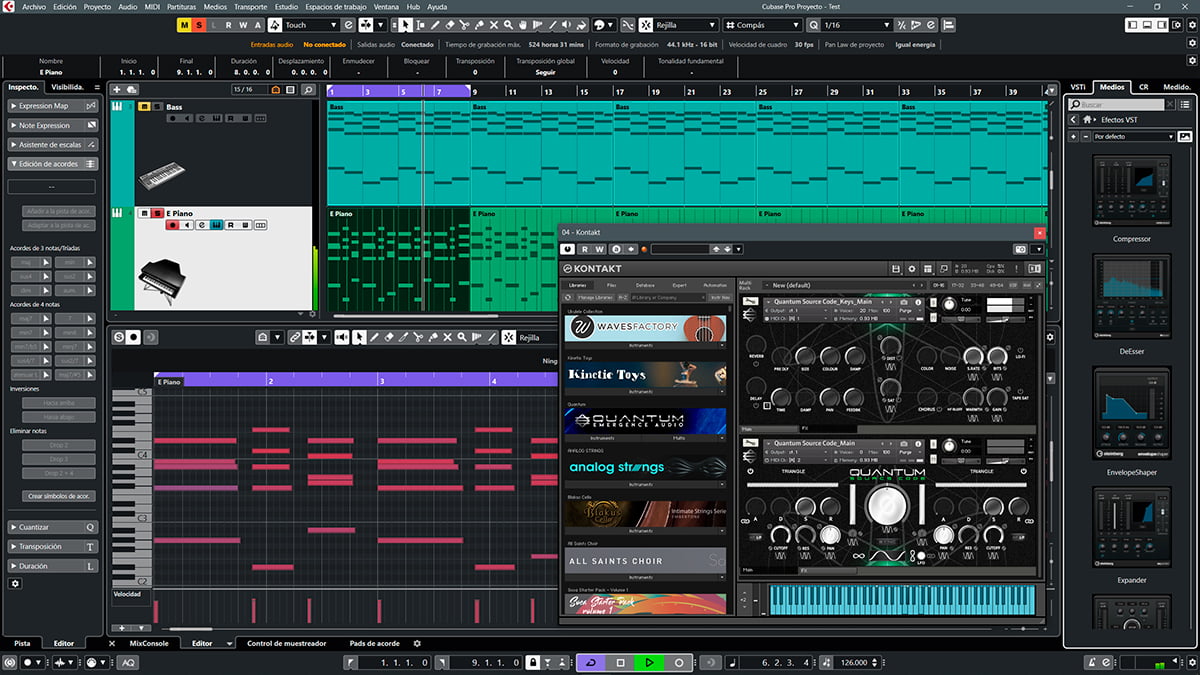The image size is (1200, 675).
Task: Click the Crear símbolos de acorde button
Action: (x=58, y=496)
